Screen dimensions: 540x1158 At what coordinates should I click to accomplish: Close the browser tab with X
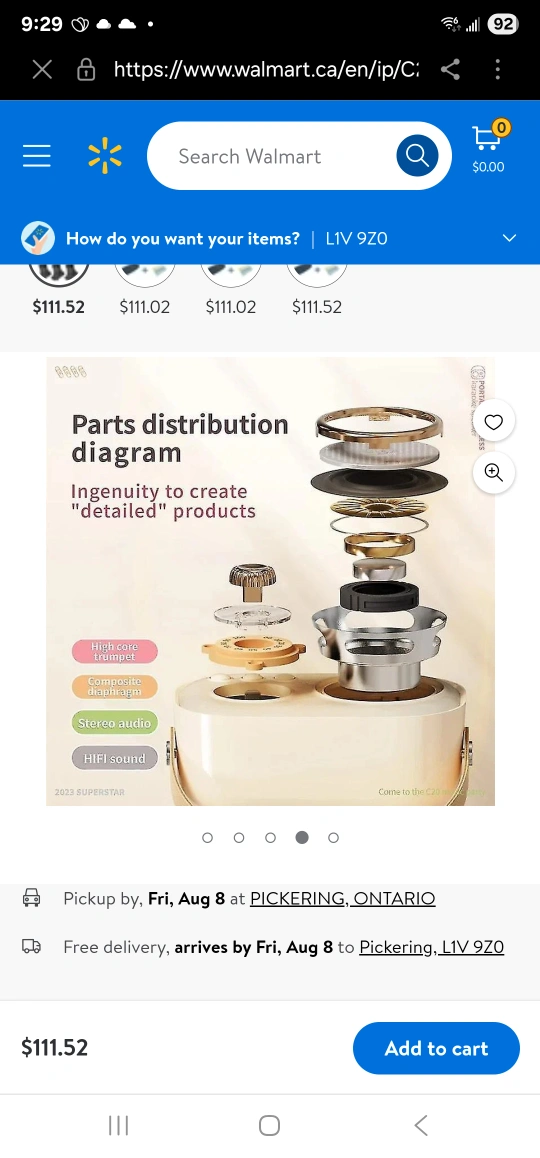click(42, 69)
